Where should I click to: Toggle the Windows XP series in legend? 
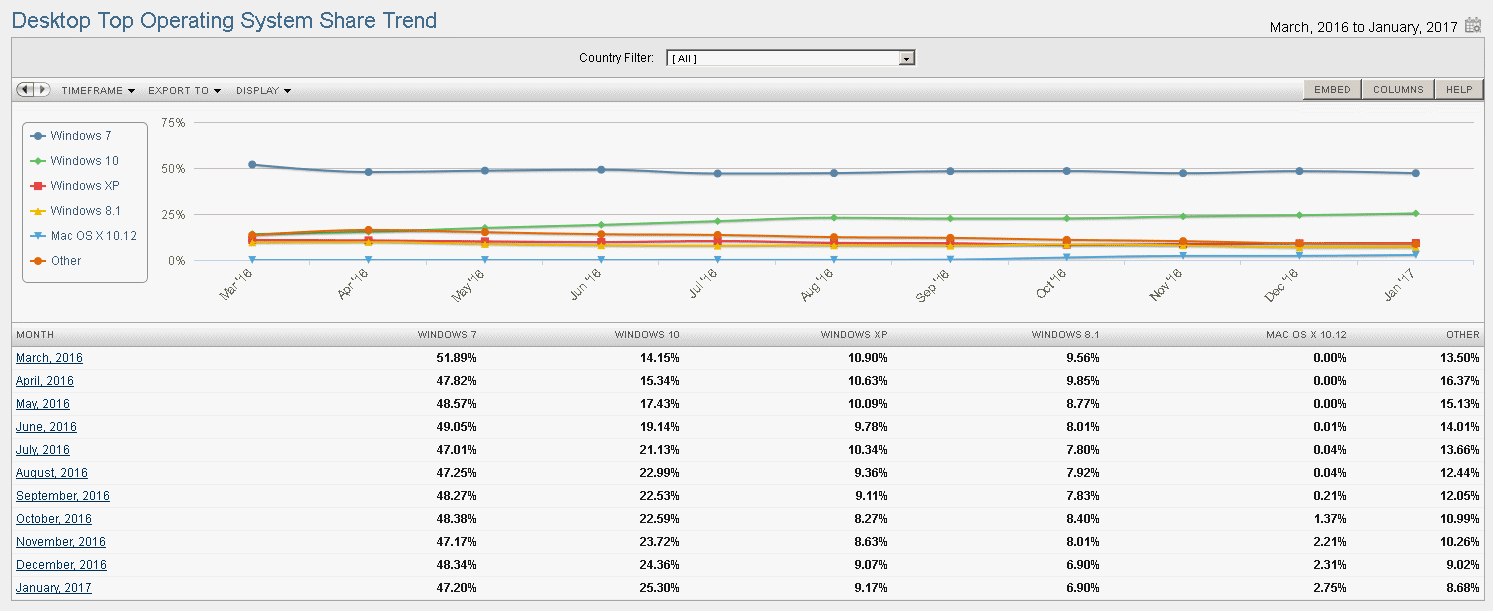[x=75, y=186]
